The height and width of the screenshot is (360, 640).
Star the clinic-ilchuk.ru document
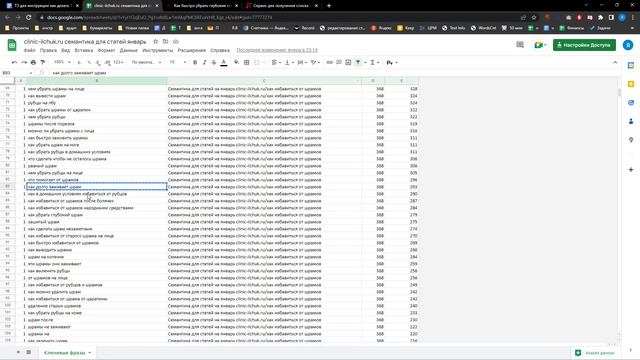(156, 42)
